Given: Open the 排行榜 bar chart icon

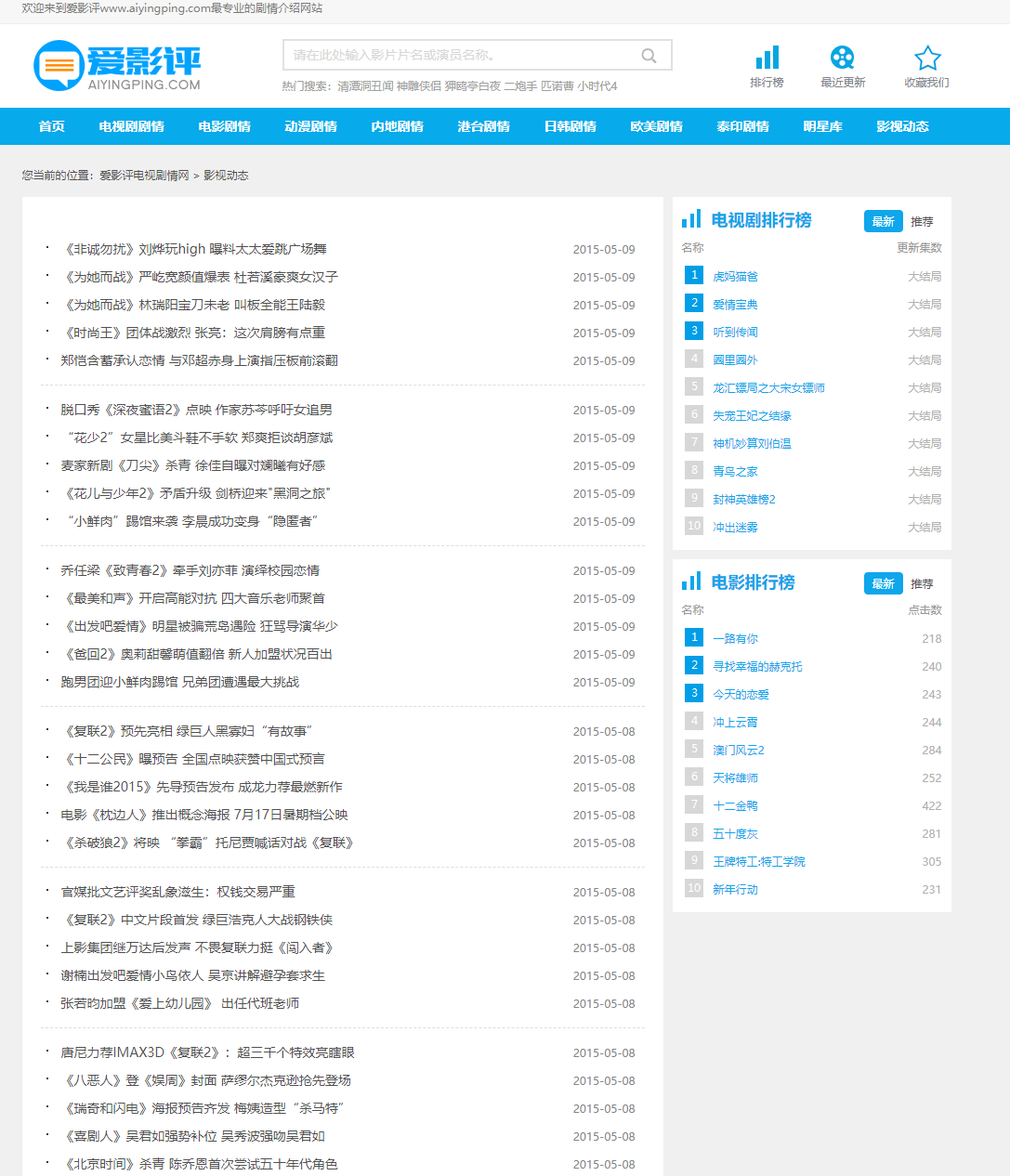Looking at the screenshot, I should click(x=767, y=58).
